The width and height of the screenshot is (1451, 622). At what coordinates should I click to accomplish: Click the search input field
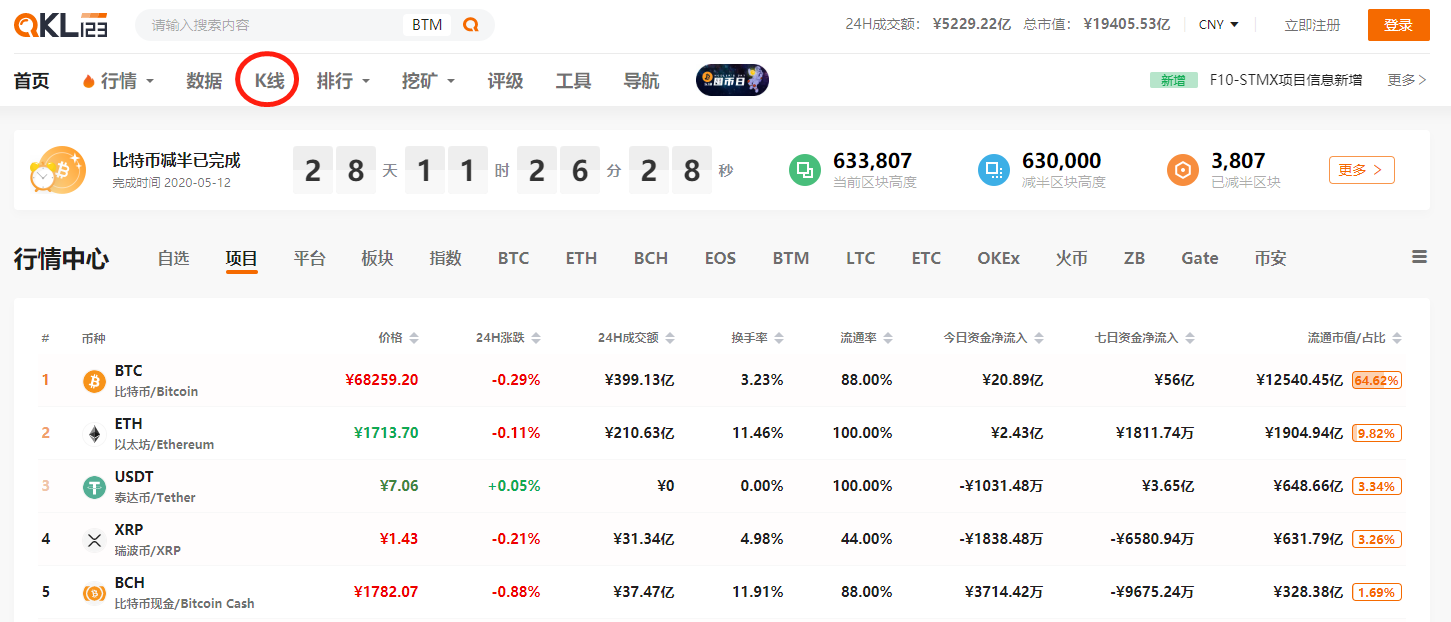tap(270, 25)
